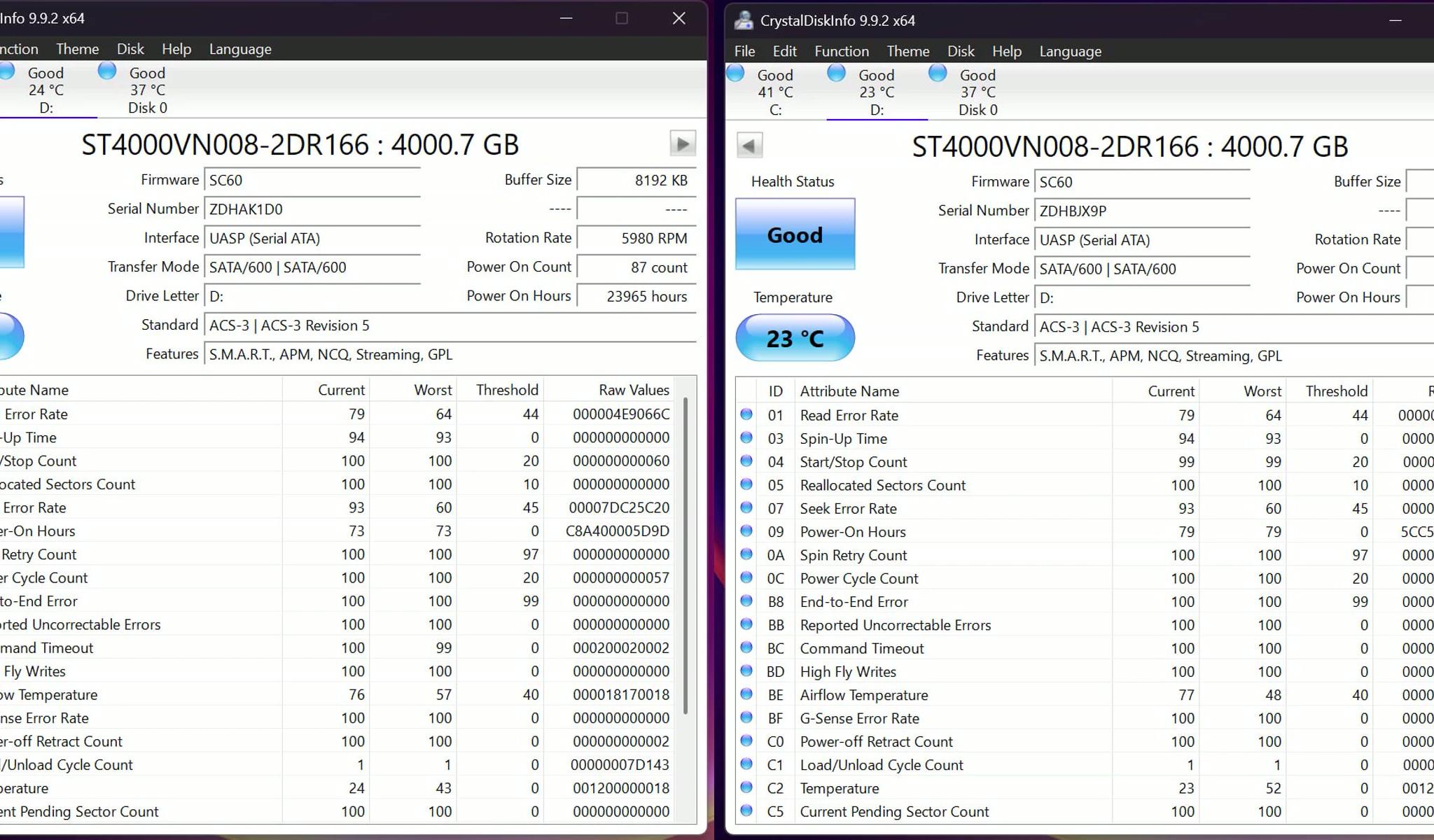Click Power On Hours 23965 hours field
The width and height of the screenshot is (1434, 840).
636,296
